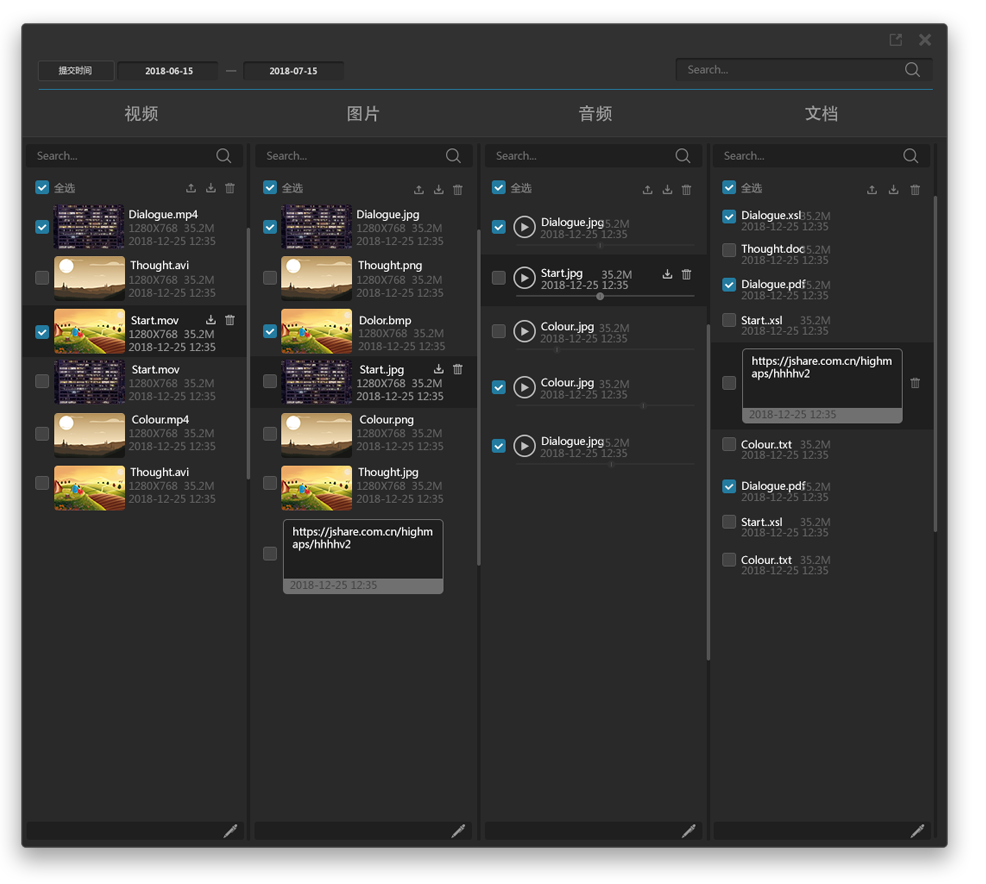Image resolution: width=986 pixels, height=884 pixels.
Task: Click download icon in documents column header
Action: tap(893, 189)
